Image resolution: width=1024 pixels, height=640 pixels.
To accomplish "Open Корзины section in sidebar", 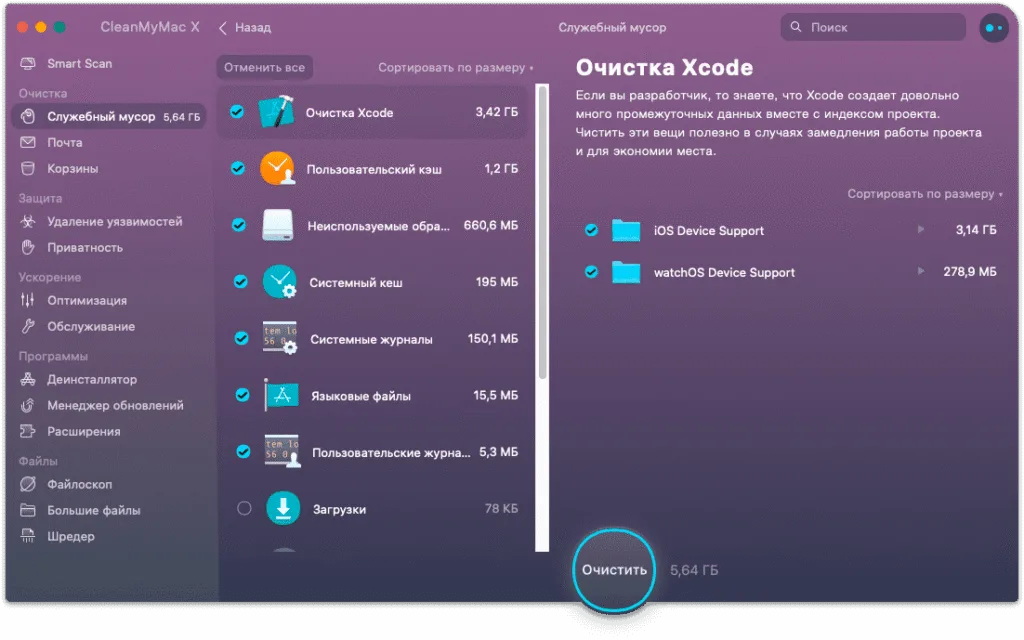I will 72,168.
